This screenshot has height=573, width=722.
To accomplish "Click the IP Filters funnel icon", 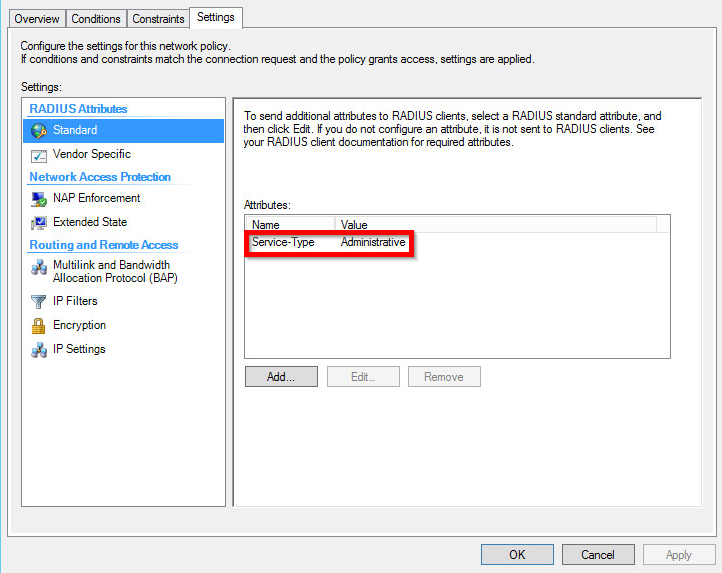I will pos(39,302).
